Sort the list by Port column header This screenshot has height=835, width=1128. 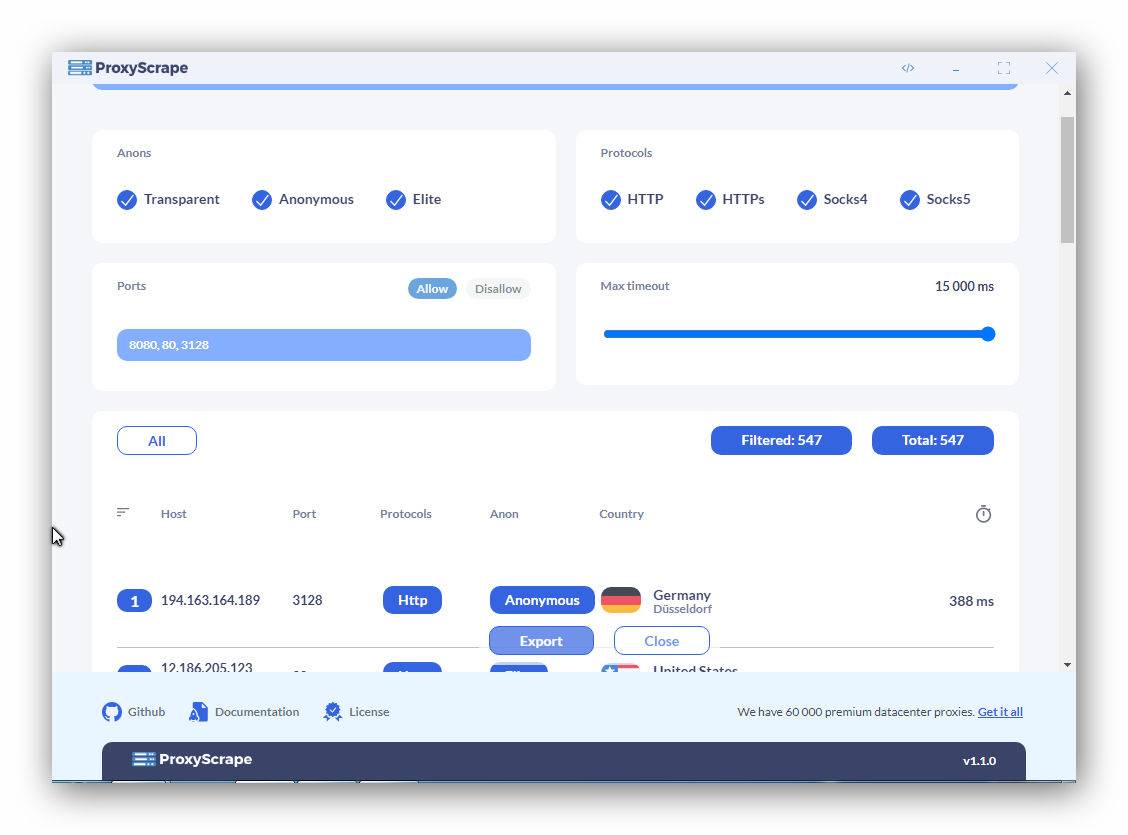coord(304,514)
